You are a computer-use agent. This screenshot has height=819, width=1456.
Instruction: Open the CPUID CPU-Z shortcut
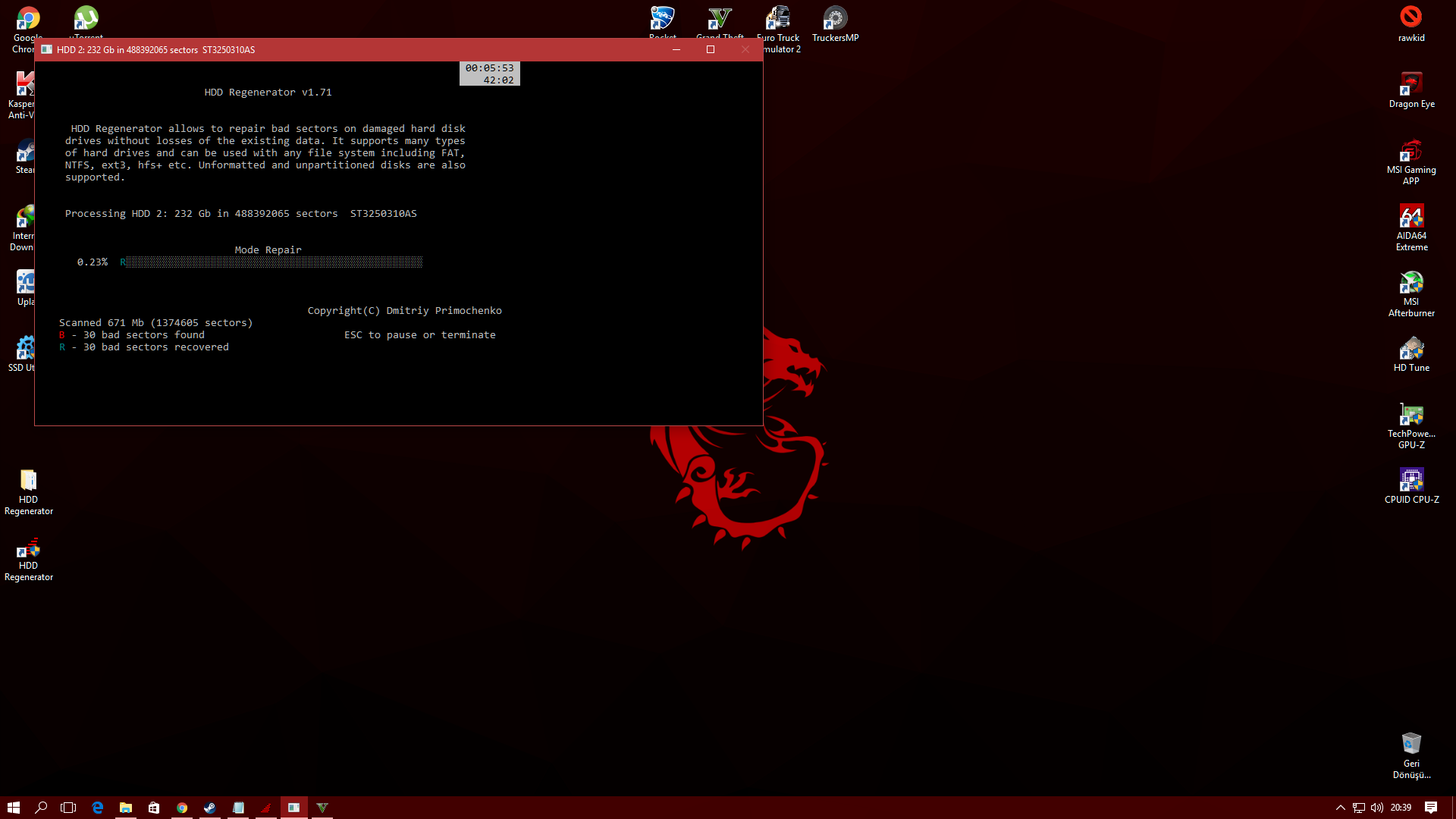[x=1411, y=480]
